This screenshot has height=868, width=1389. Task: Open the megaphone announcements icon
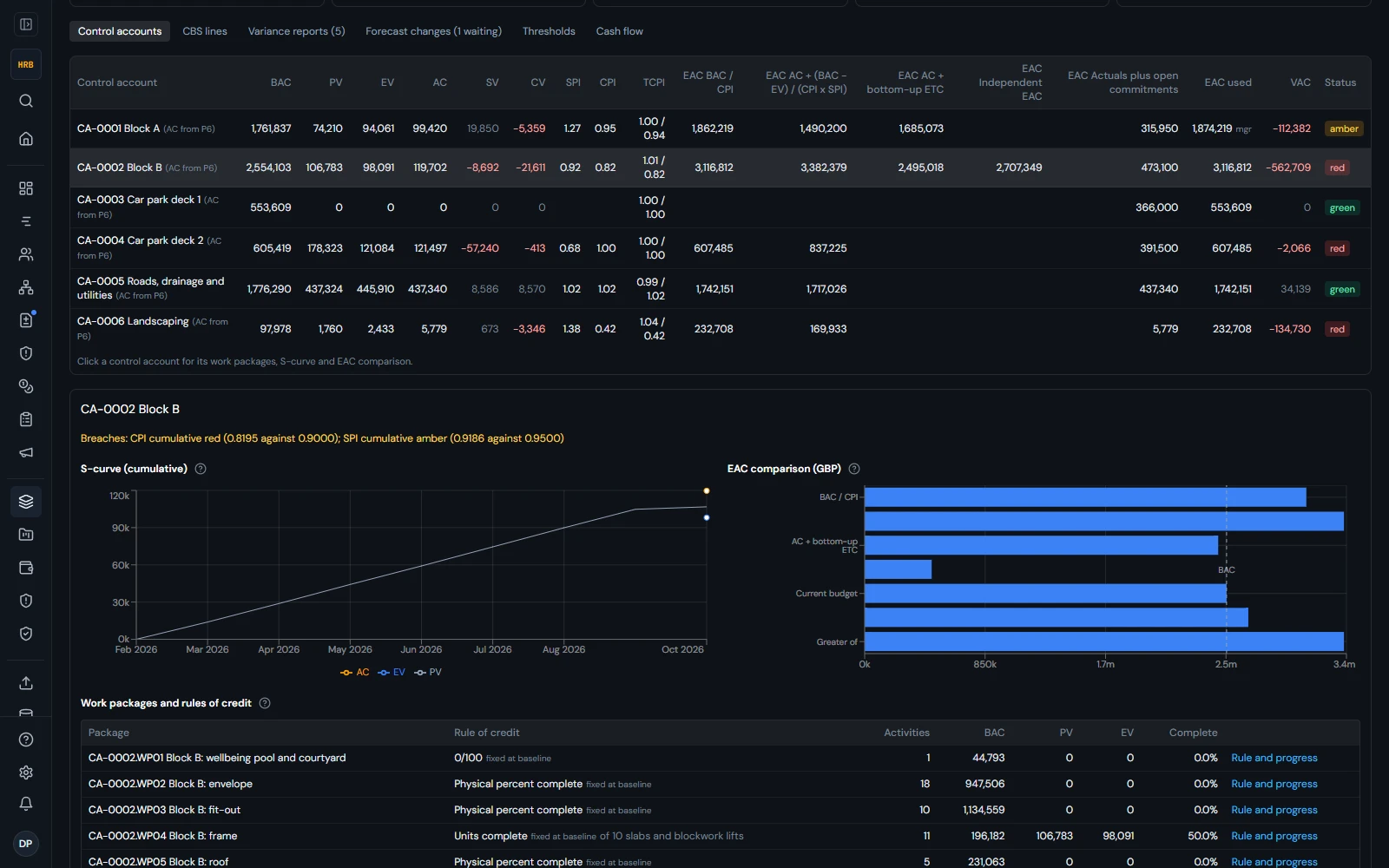26,452
